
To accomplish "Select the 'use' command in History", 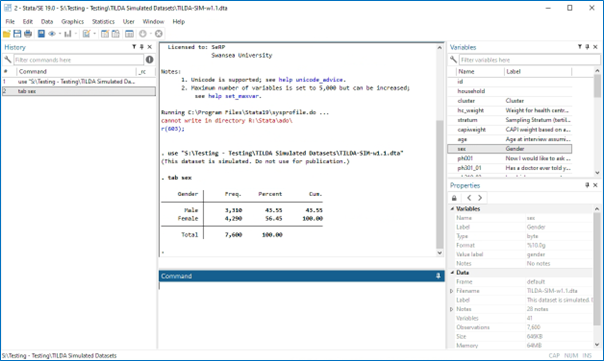I will click(x=79, y=82).
